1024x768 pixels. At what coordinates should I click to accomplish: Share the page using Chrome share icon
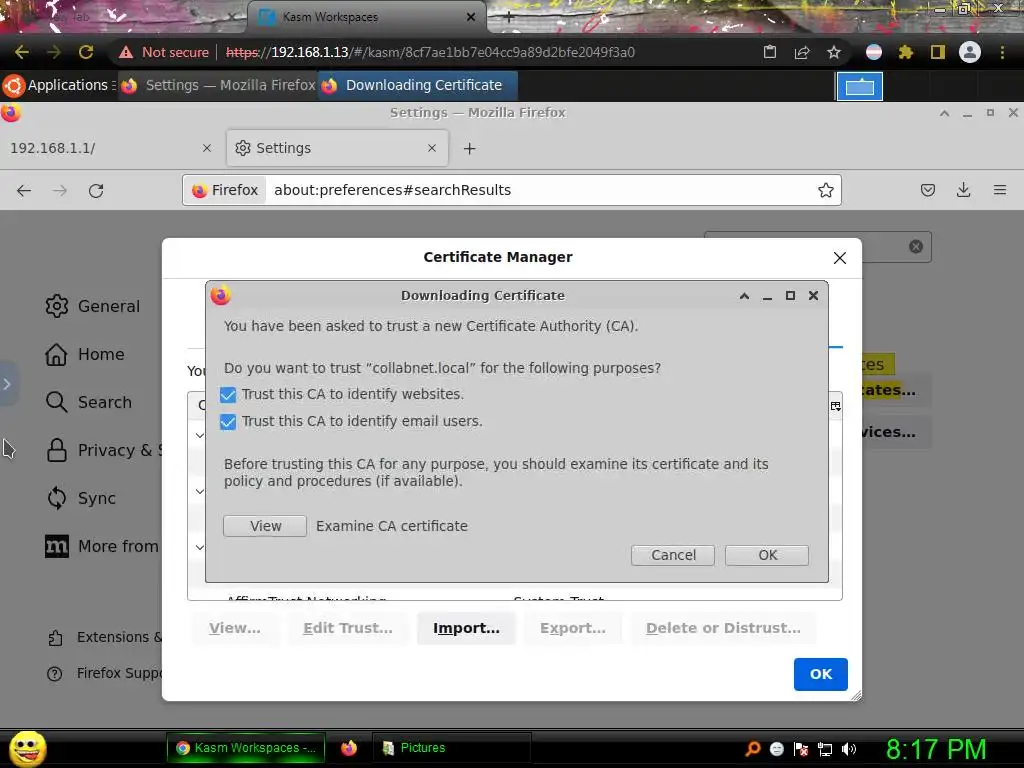coord(802,52)
